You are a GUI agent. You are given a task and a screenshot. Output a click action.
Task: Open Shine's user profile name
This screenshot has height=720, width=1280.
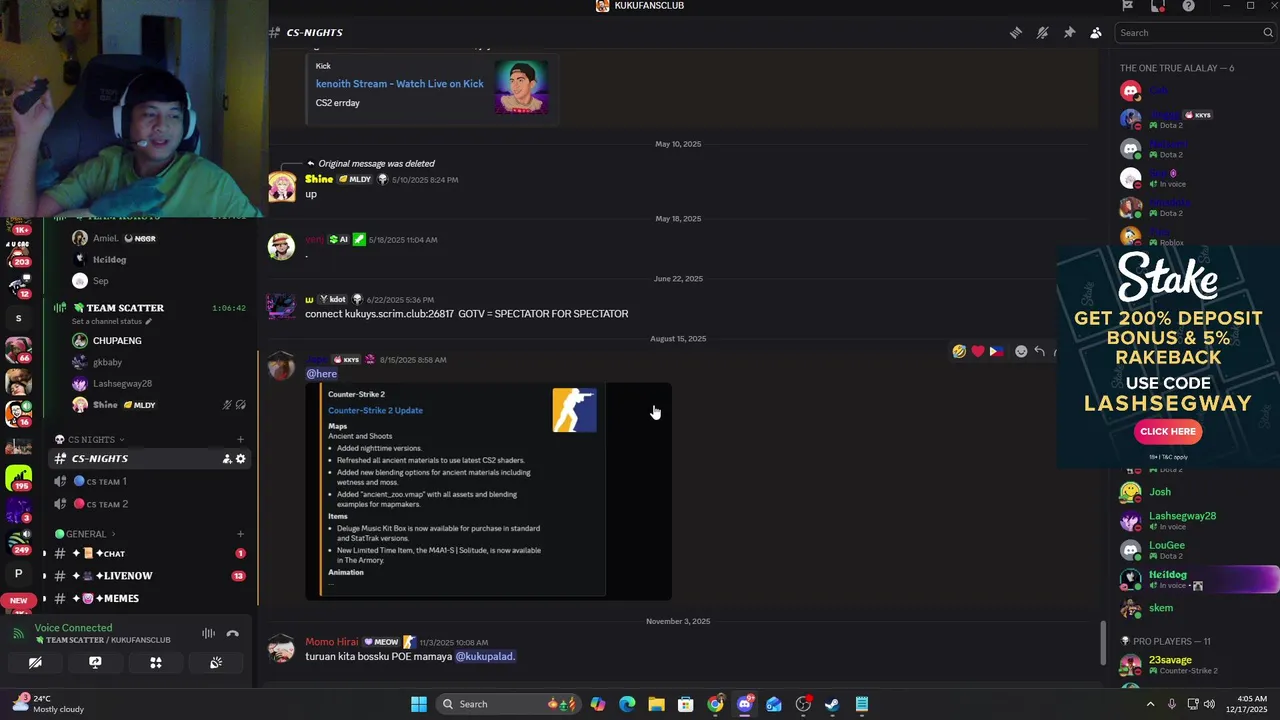tap(319, 180)
